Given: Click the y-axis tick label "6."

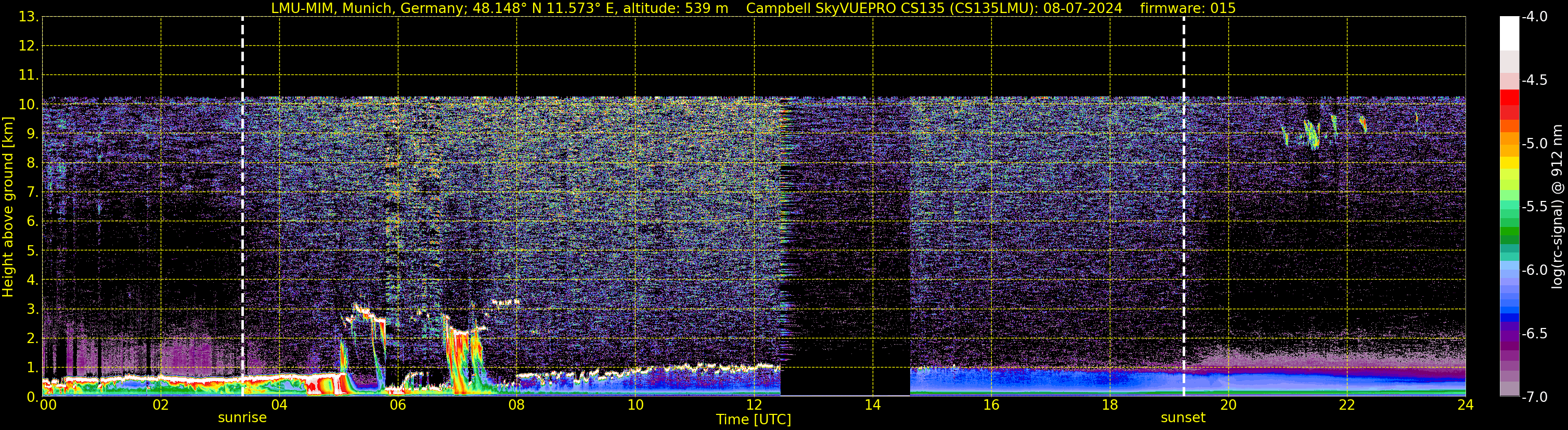Looking at the screenshot, I should 32,221.
